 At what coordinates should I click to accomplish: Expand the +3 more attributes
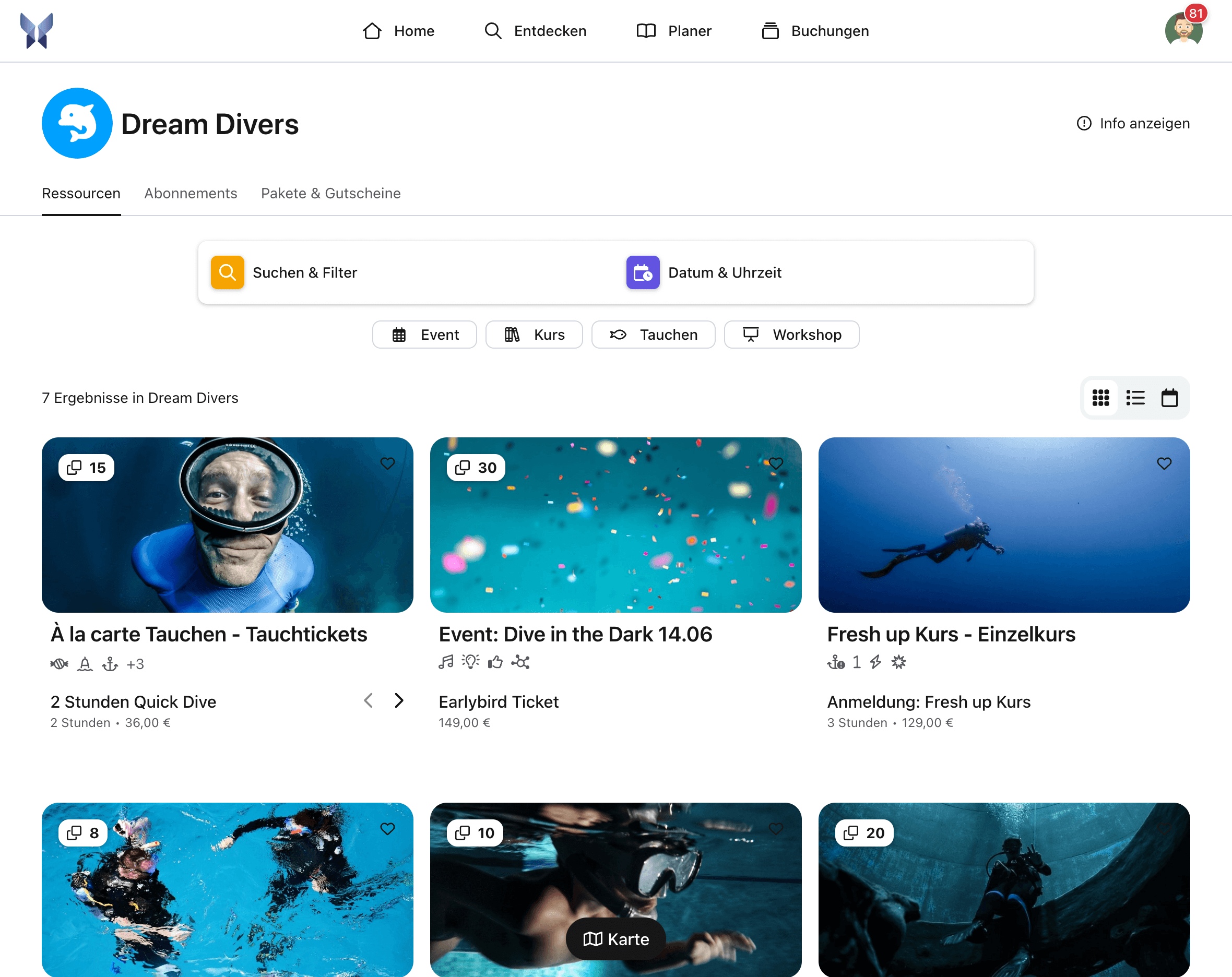[x=135, y=664]
